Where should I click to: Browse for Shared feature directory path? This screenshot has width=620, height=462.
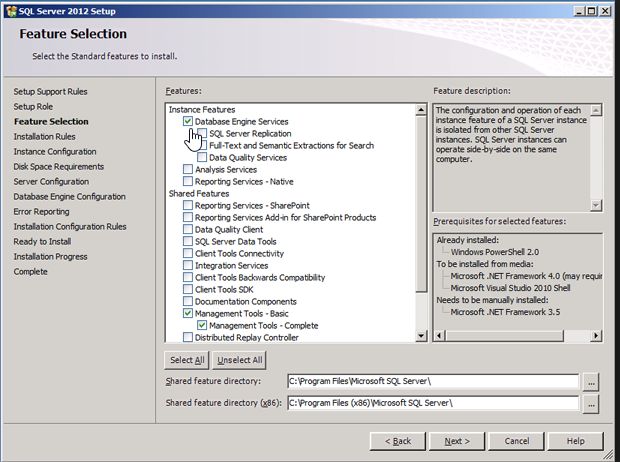pos(591,382)
